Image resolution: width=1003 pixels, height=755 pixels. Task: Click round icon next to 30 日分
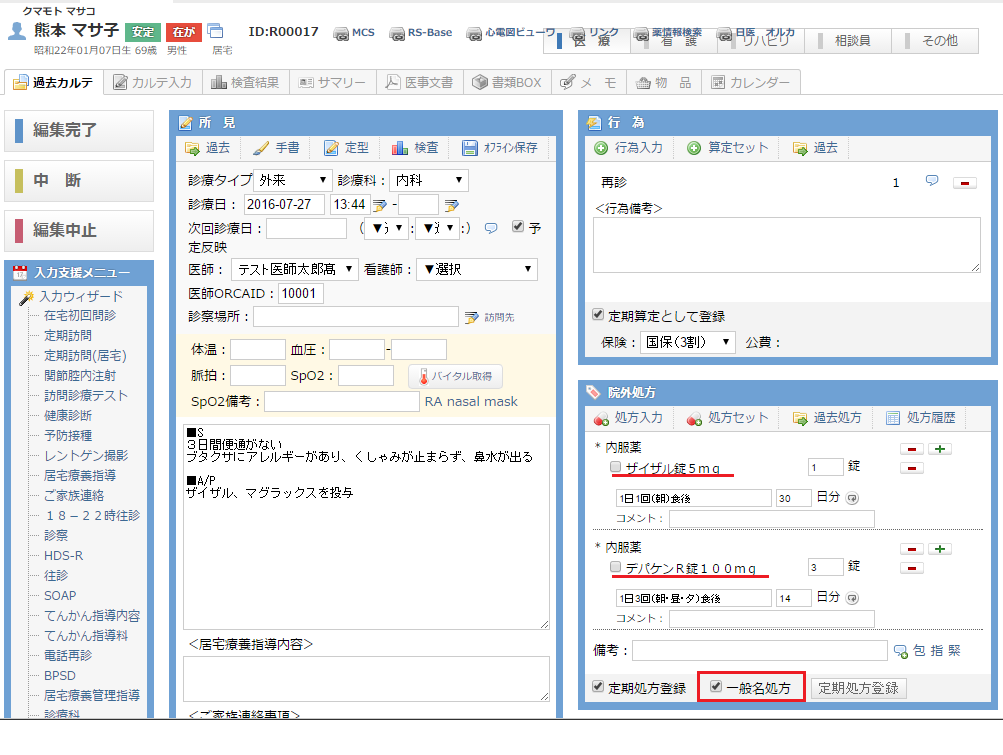tap(852, 498)
